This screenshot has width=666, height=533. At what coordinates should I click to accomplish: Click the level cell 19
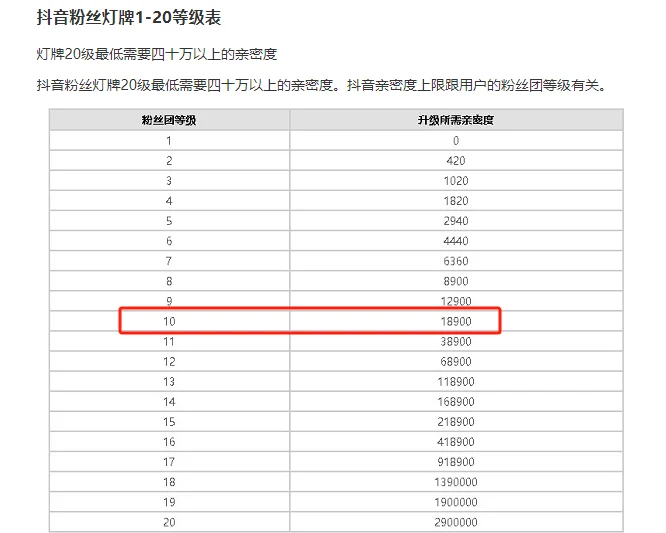[x=169, y=502]
